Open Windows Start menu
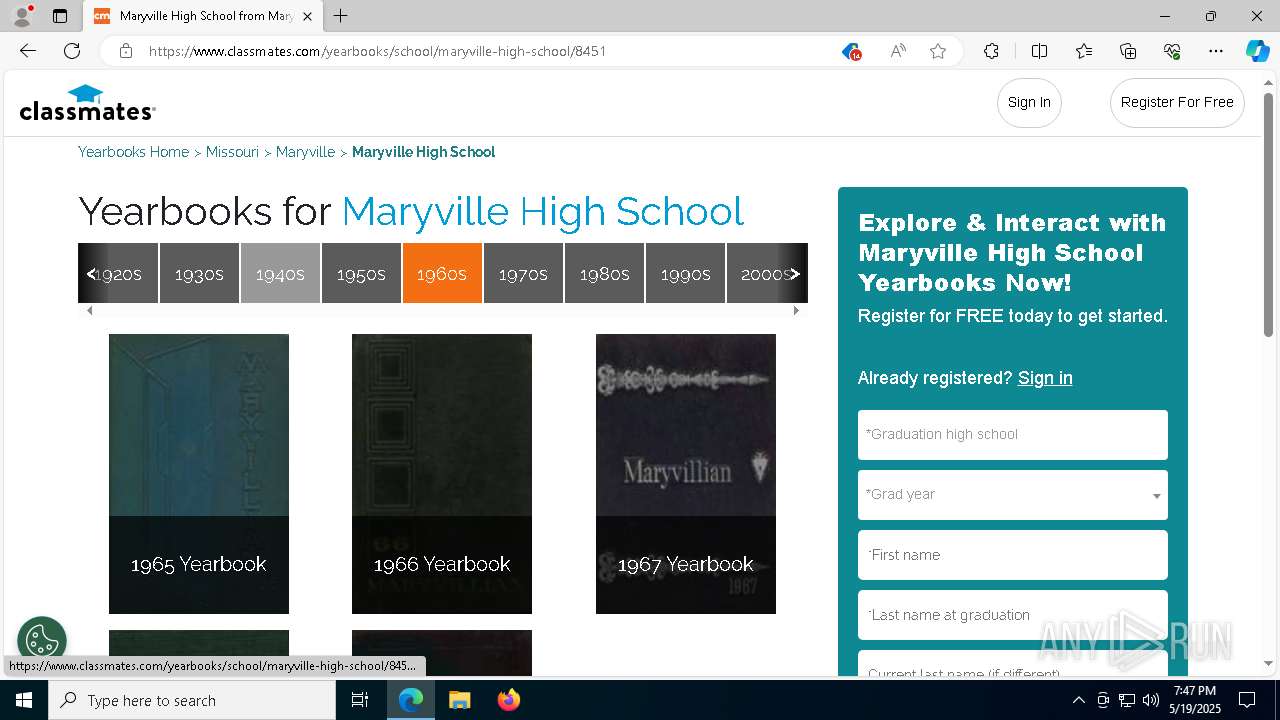The width and height of the screenshot is (1280, 720). [x=24, y=700]
